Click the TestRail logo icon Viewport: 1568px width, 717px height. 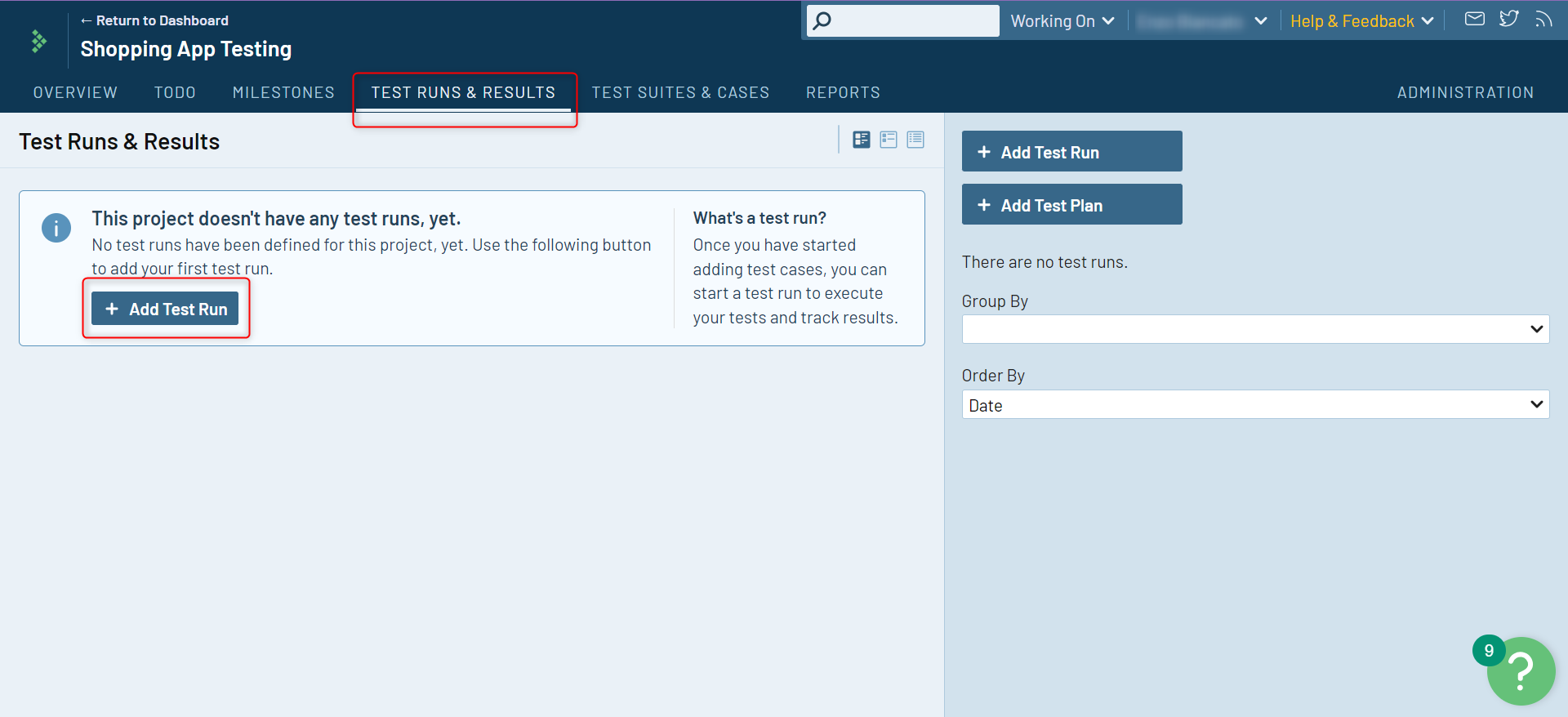[x=38, y=41]
